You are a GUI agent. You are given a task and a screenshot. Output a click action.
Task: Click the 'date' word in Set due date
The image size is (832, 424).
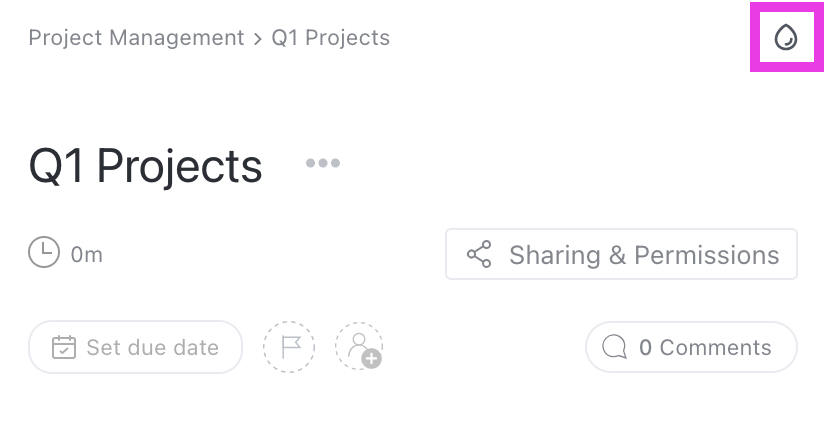(196, 347)
